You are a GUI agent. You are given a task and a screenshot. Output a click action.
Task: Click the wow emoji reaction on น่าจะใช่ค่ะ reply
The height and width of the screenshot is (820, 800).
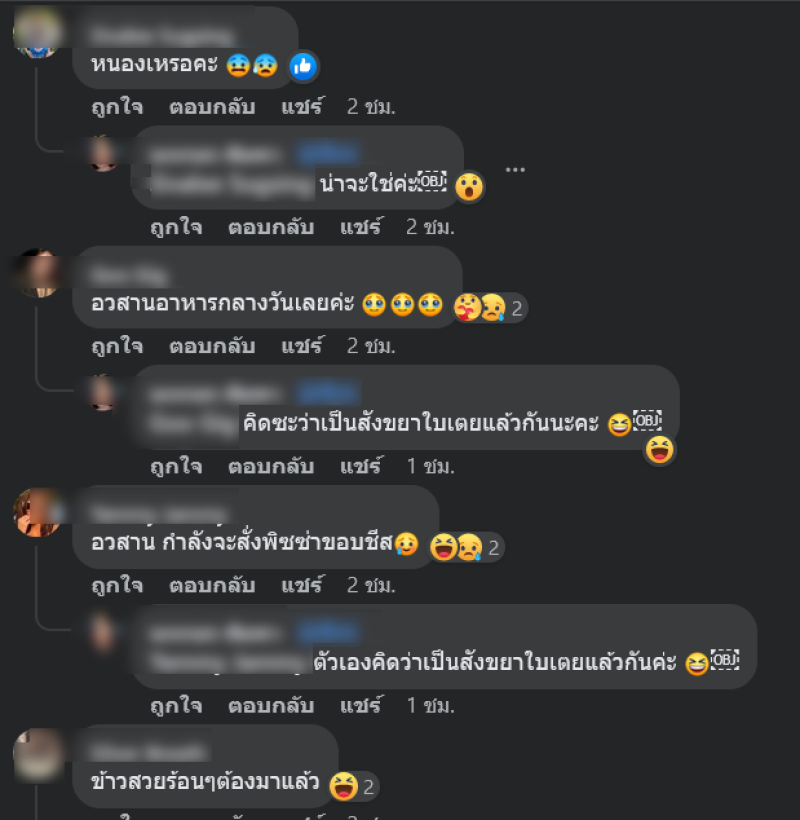tap(469, 186)
